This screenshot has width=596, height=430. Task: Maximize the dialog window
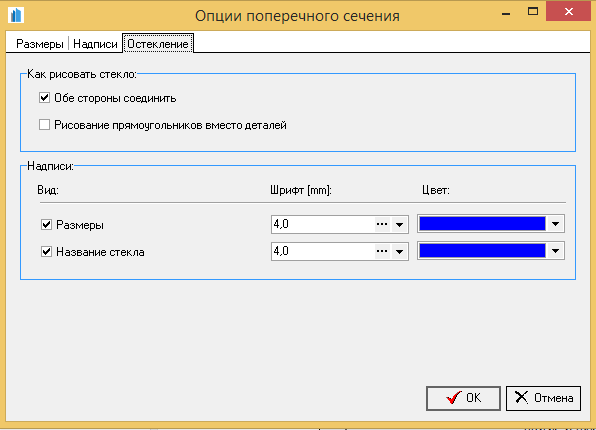(x=533, y=11)
